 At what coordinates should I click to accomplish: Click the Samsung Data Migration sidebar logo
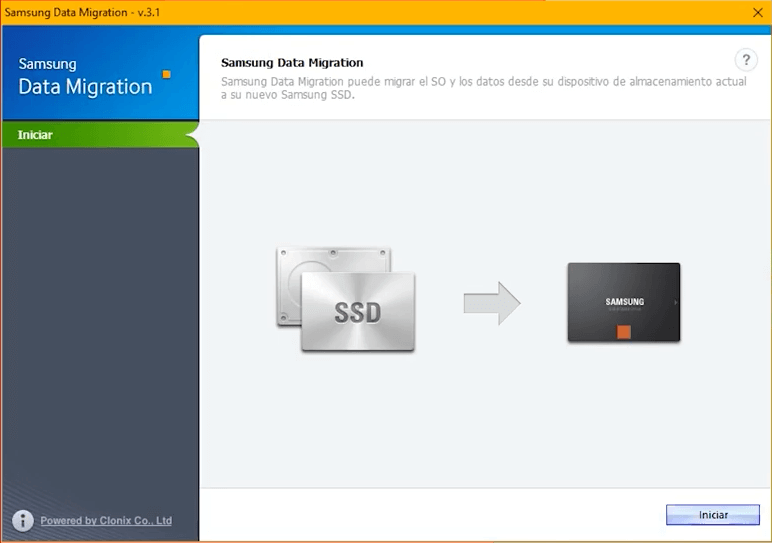pos(94,77)
